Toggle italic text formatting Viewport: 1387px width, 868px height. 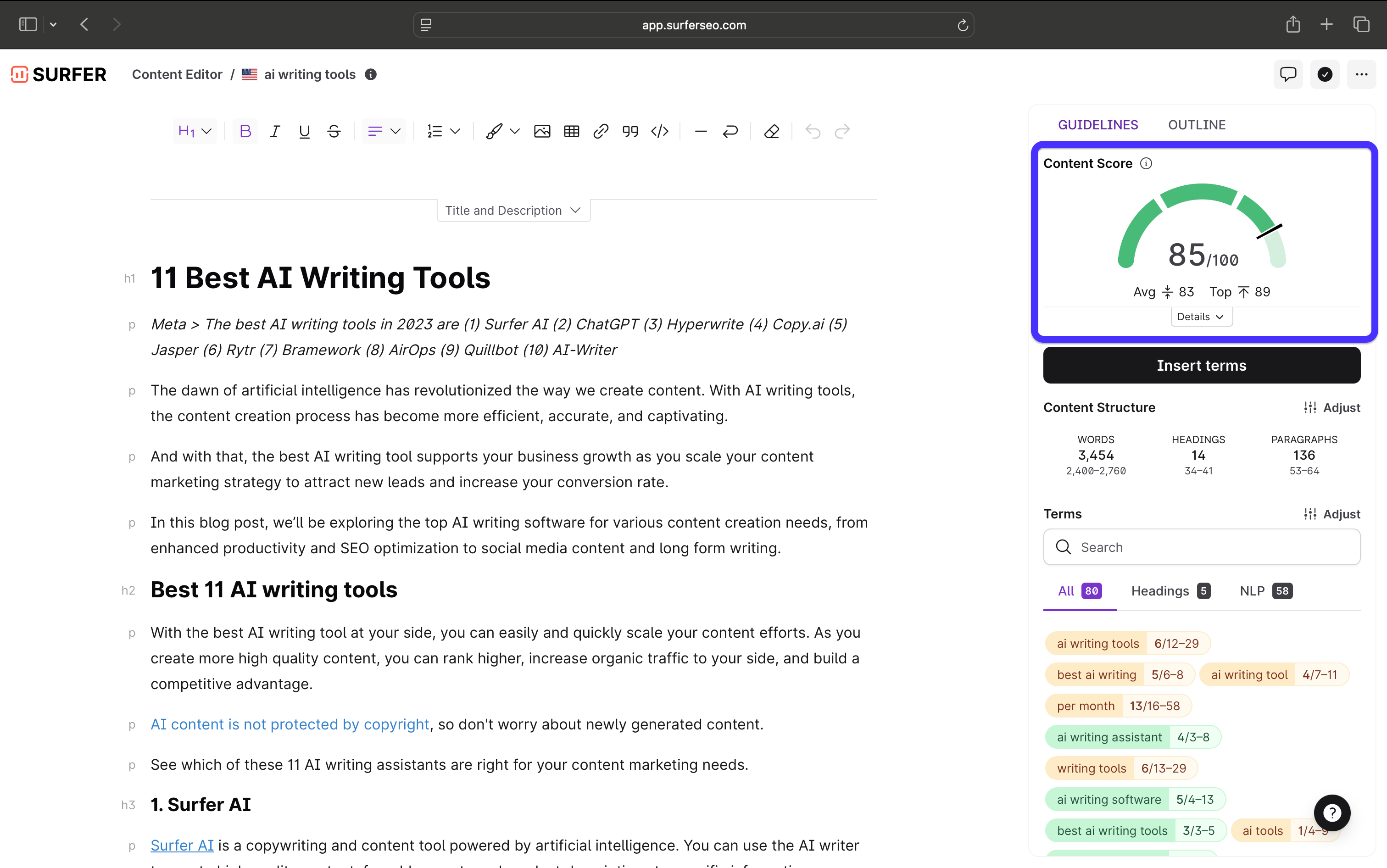(275, 132)
